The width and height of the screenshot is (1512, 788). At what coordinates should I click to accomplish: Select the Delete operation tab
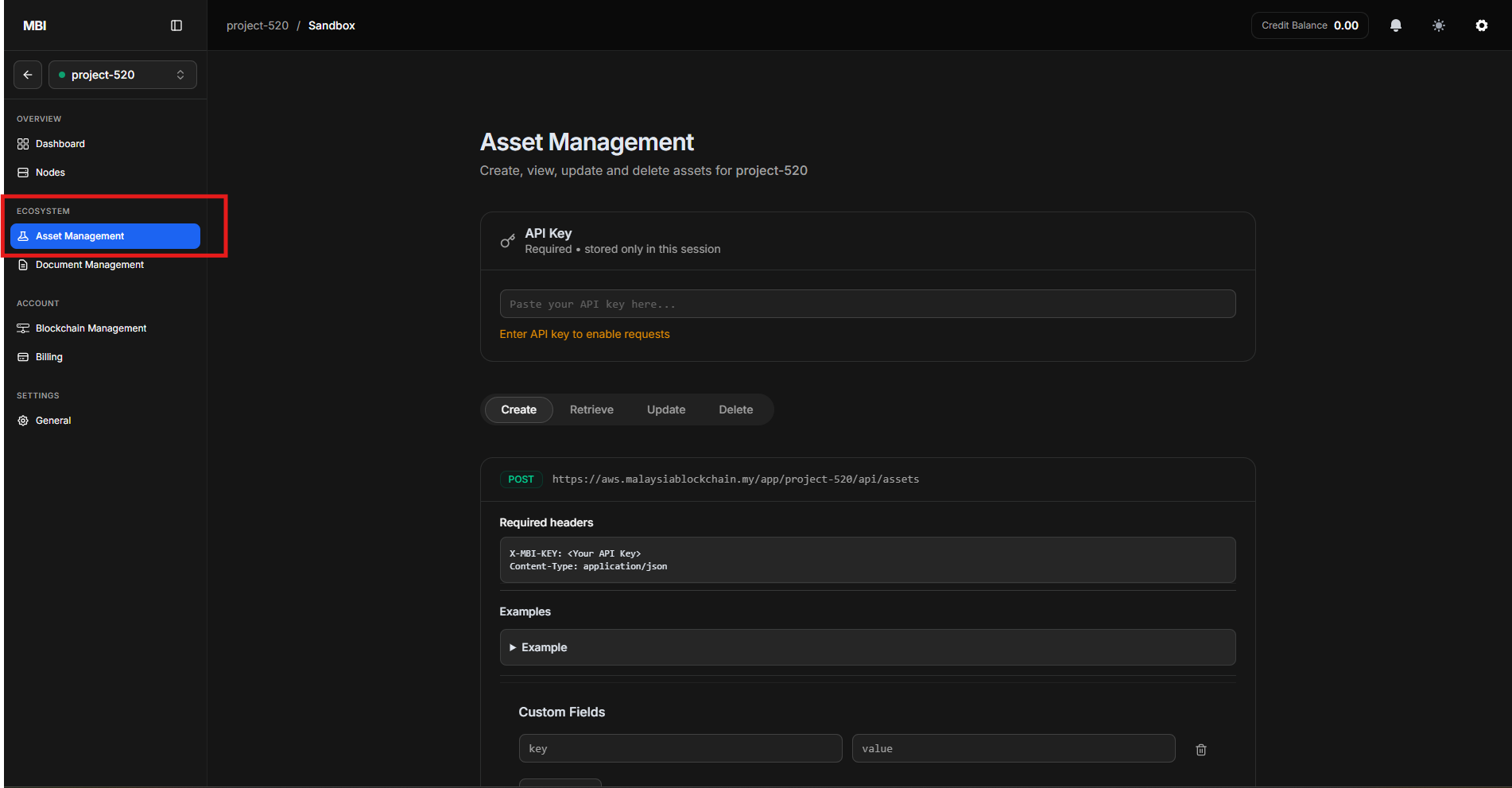click(735, 409)
